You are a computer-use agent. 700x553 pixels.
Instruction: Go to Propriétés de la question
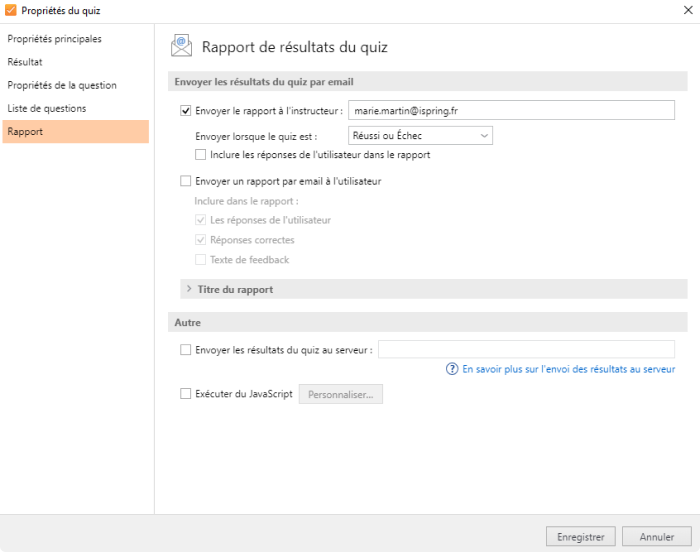coord(62,85)
